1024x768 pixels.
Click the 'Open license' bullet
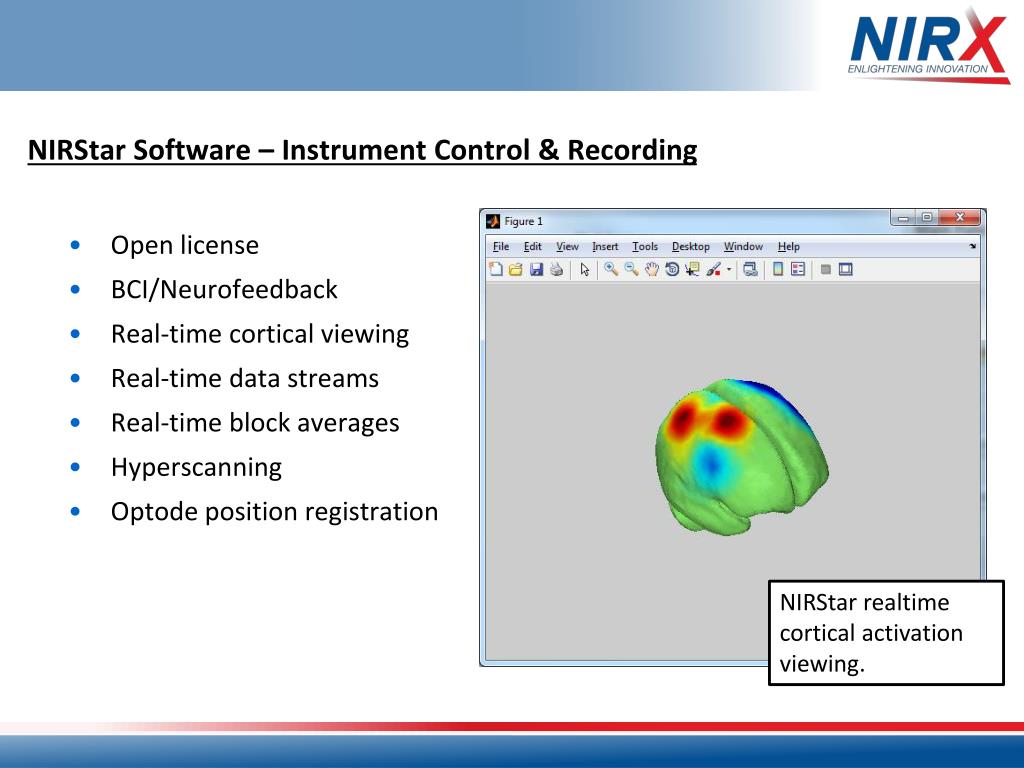[185, 246]
